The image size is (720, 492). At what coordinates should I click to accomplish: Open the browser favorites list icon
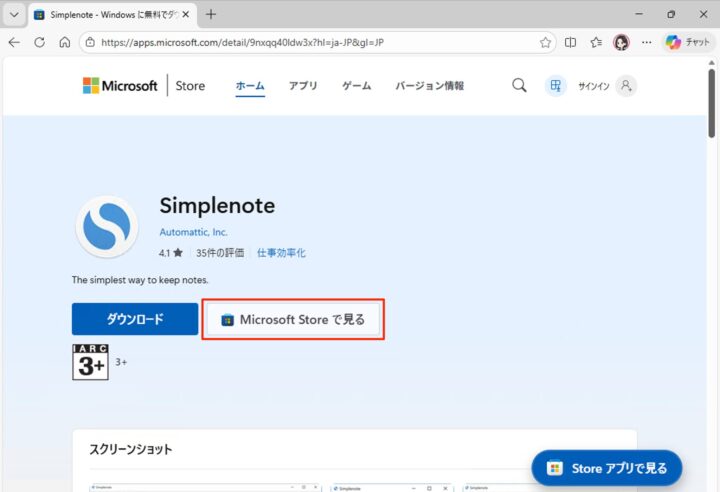(x=596, y=43)
